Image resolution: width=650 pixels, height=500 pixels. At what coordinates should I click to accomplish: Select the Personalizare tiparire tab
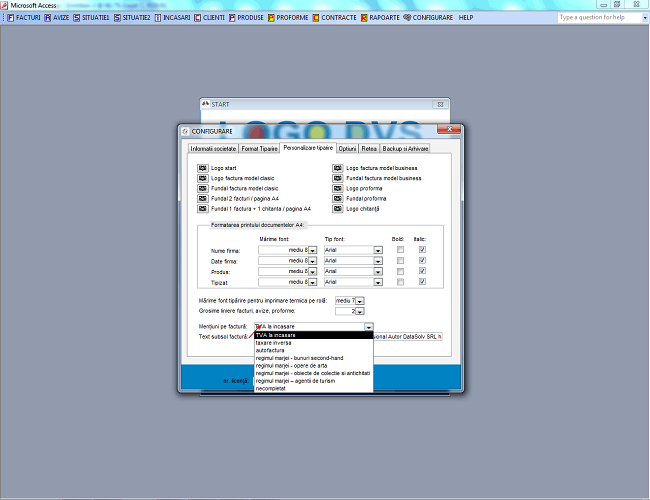point(308,148)
